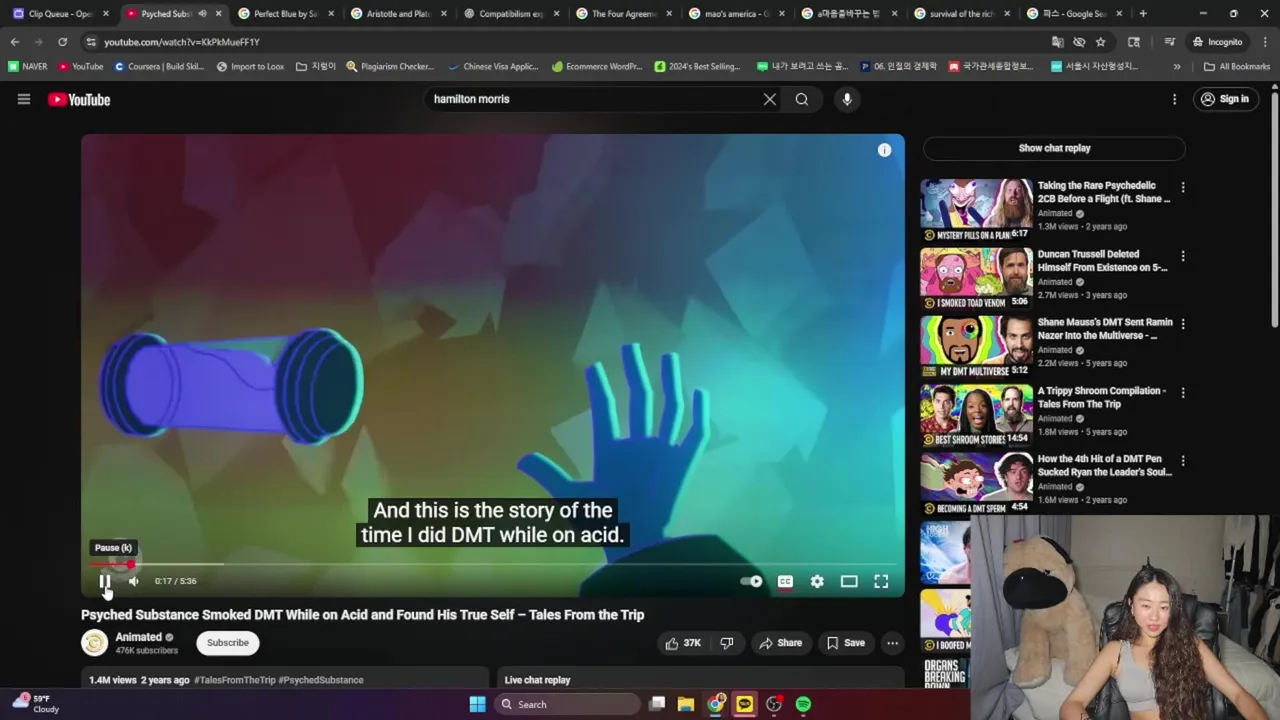
Task: Reload the page
Action: (62, 42)
